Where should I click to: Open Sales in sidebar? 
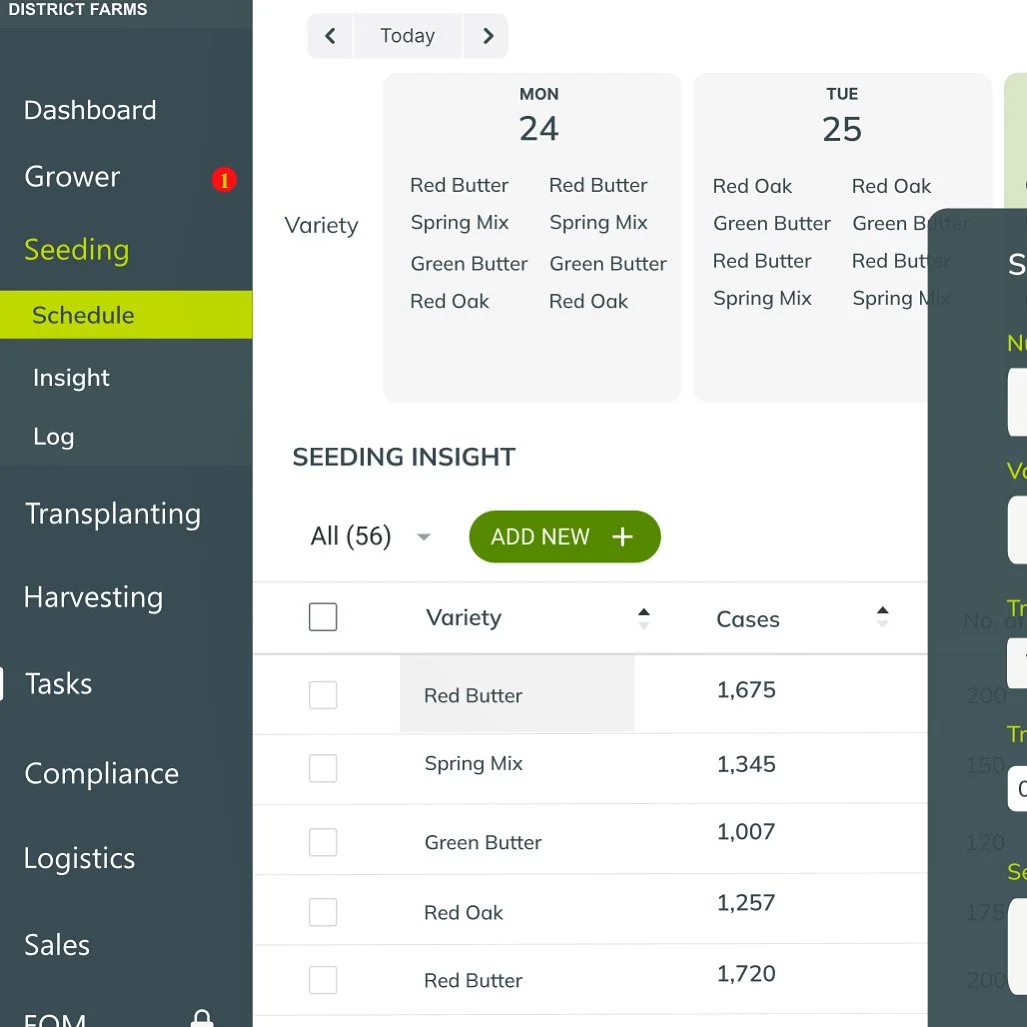[x=57, y=945]
